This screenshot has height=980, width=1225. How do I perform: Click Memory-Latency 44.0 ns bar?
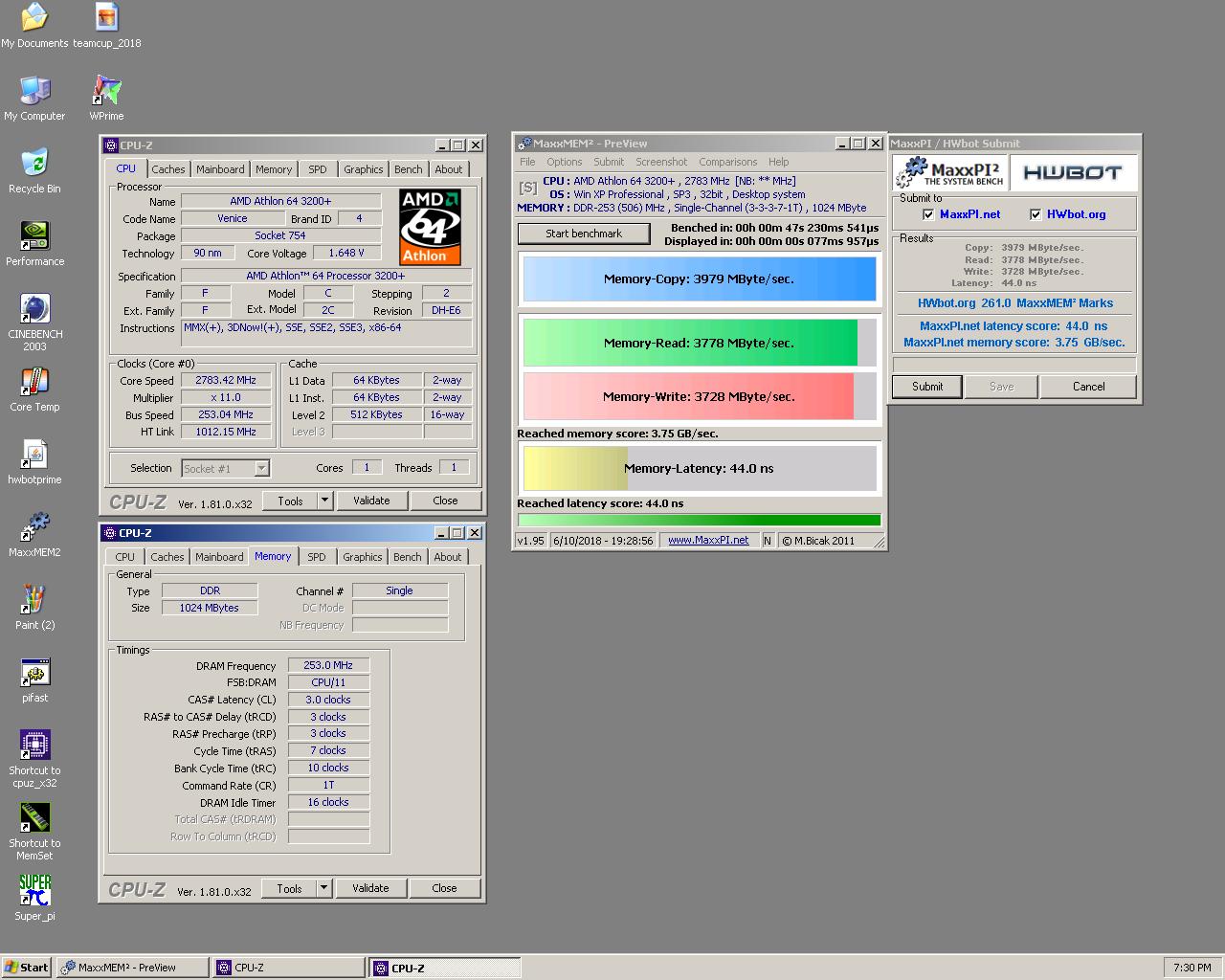coord(699,468)
